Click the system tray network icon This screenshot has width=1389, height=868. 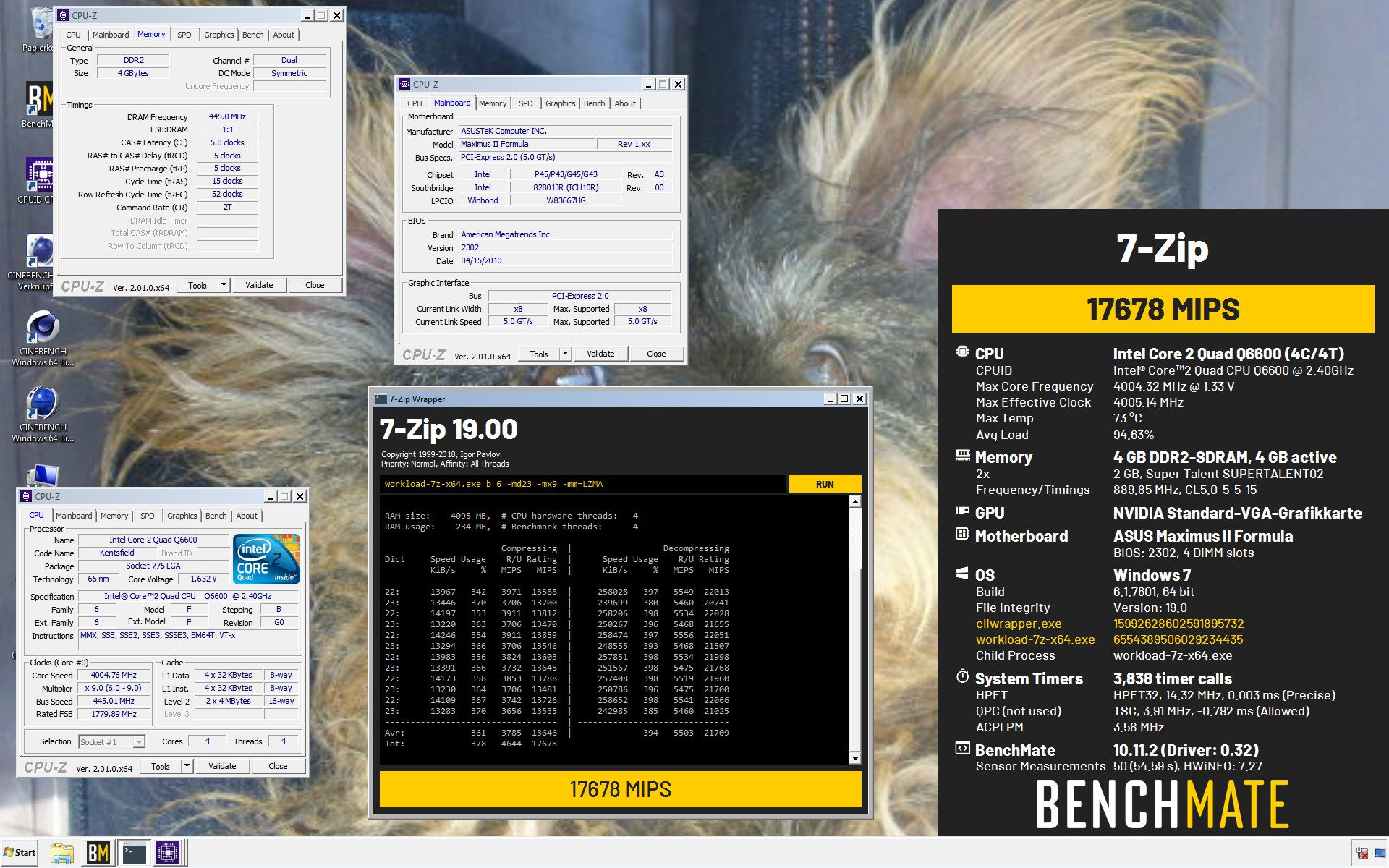pos(1362,854)
